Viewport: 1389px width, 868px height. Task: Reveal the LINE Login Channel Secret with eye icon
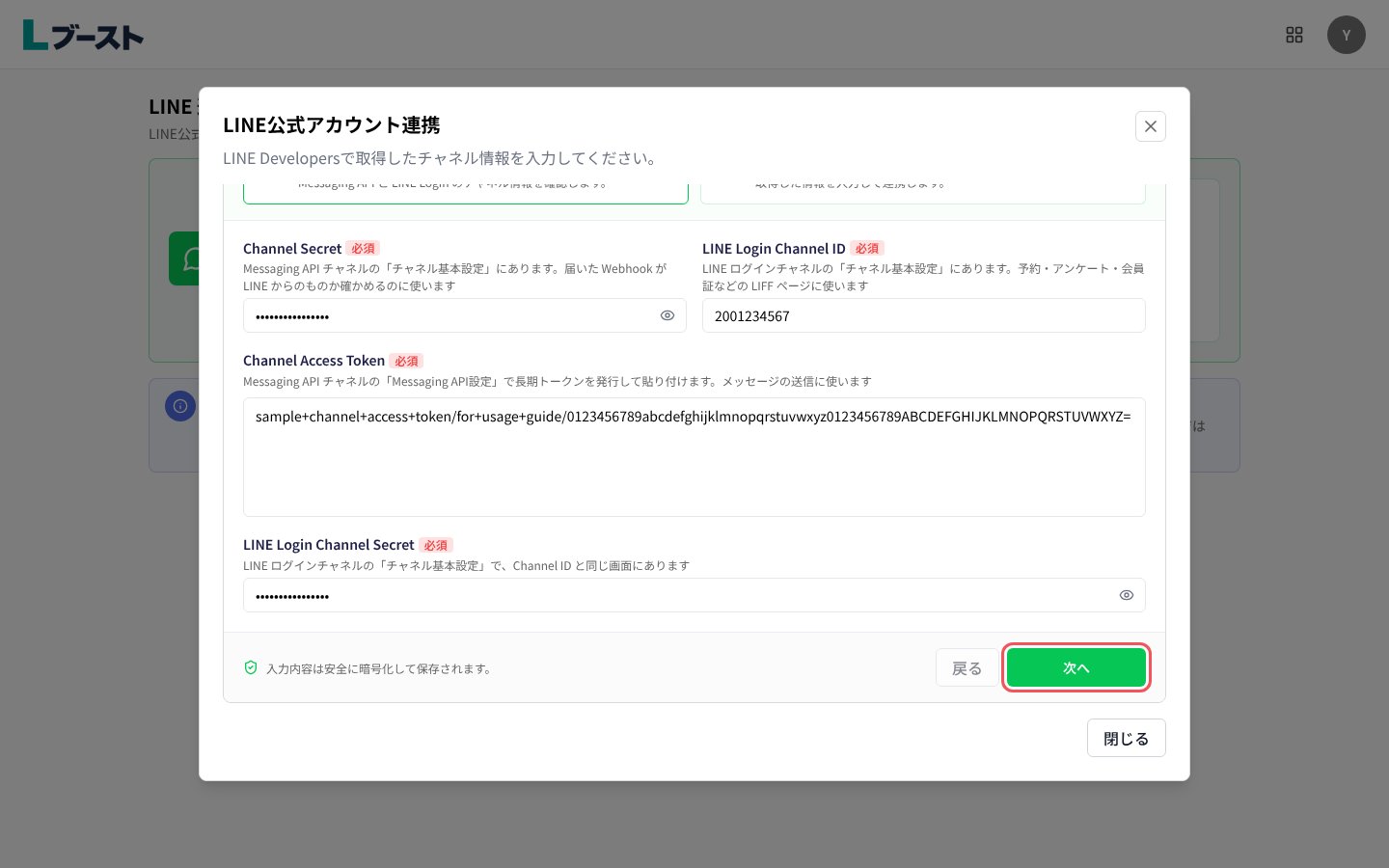pos(1126,595)
